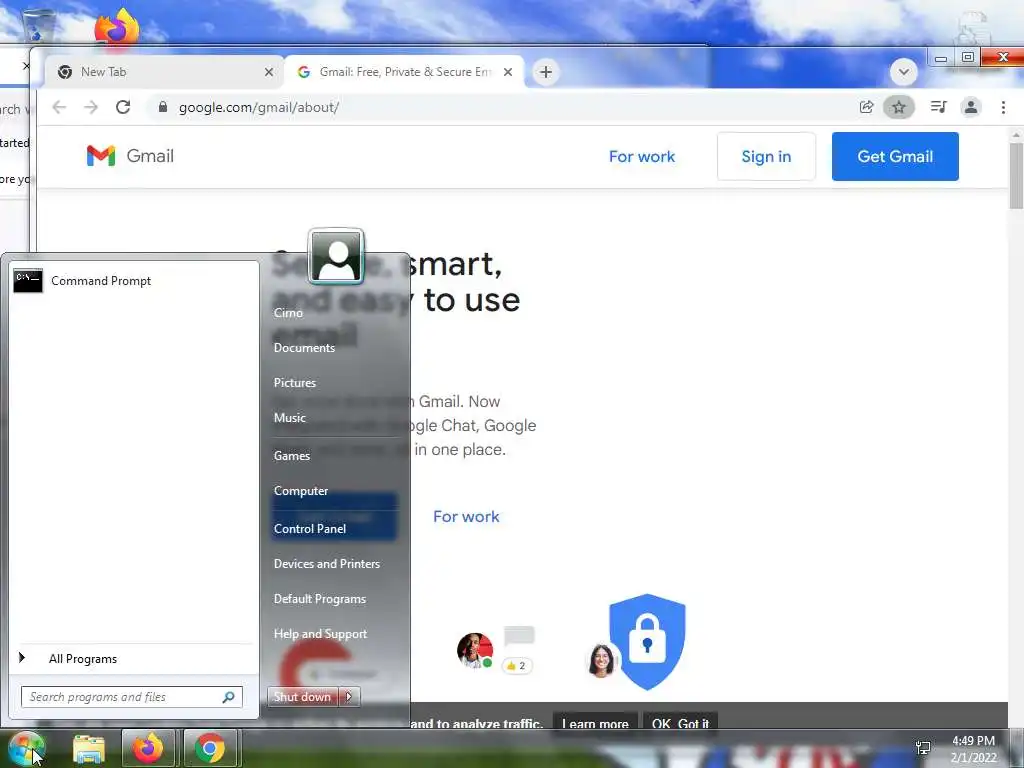Open the Chrome profile avatar
Viewport: 1024px width, 768px height.
(971, 107)
